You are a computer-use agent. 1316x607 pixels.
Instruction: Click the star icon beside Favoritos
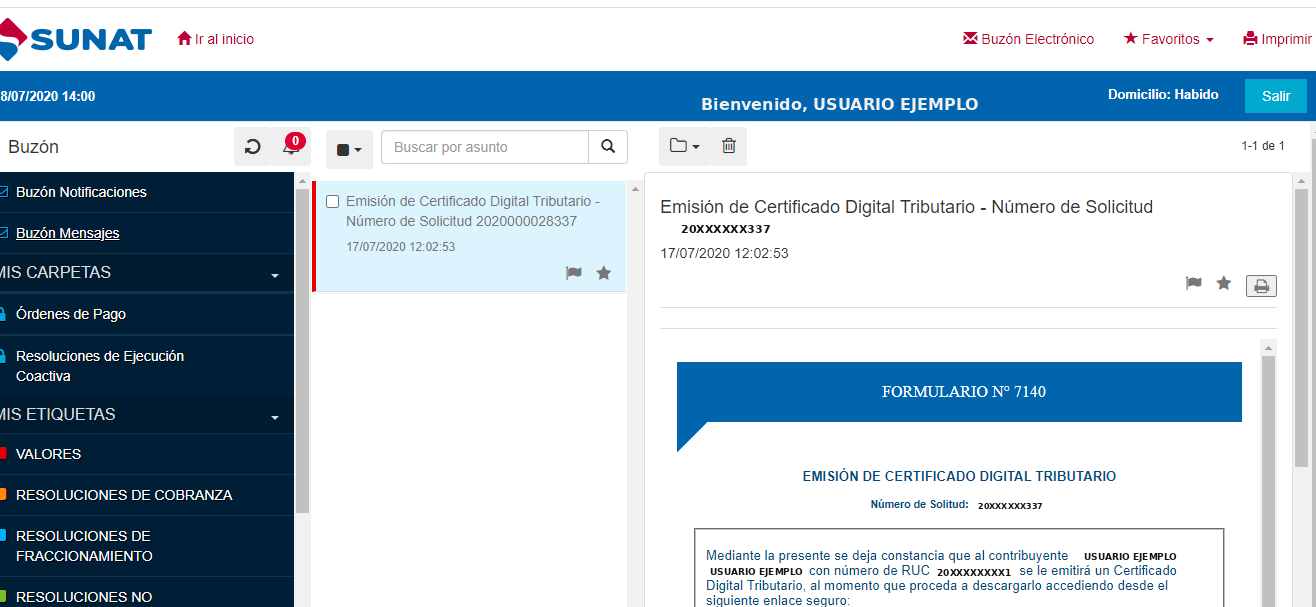tap(1131, 39)
